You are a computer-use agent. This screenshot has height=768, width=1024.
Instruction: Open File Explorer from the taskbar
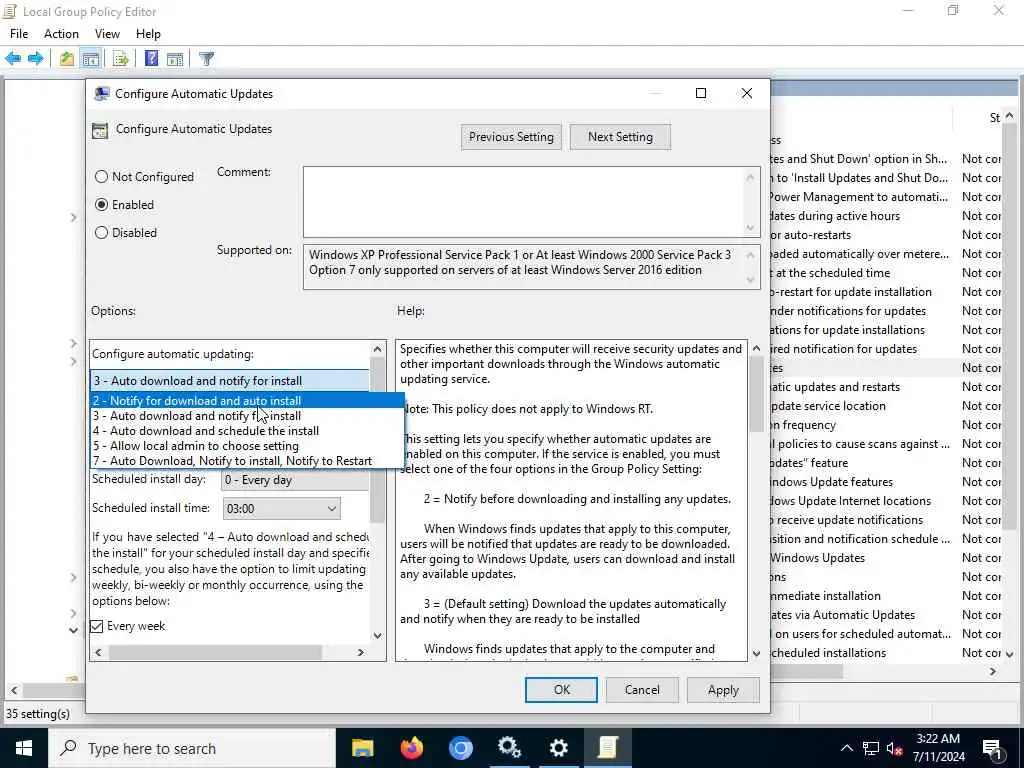[x=362, y=748]
